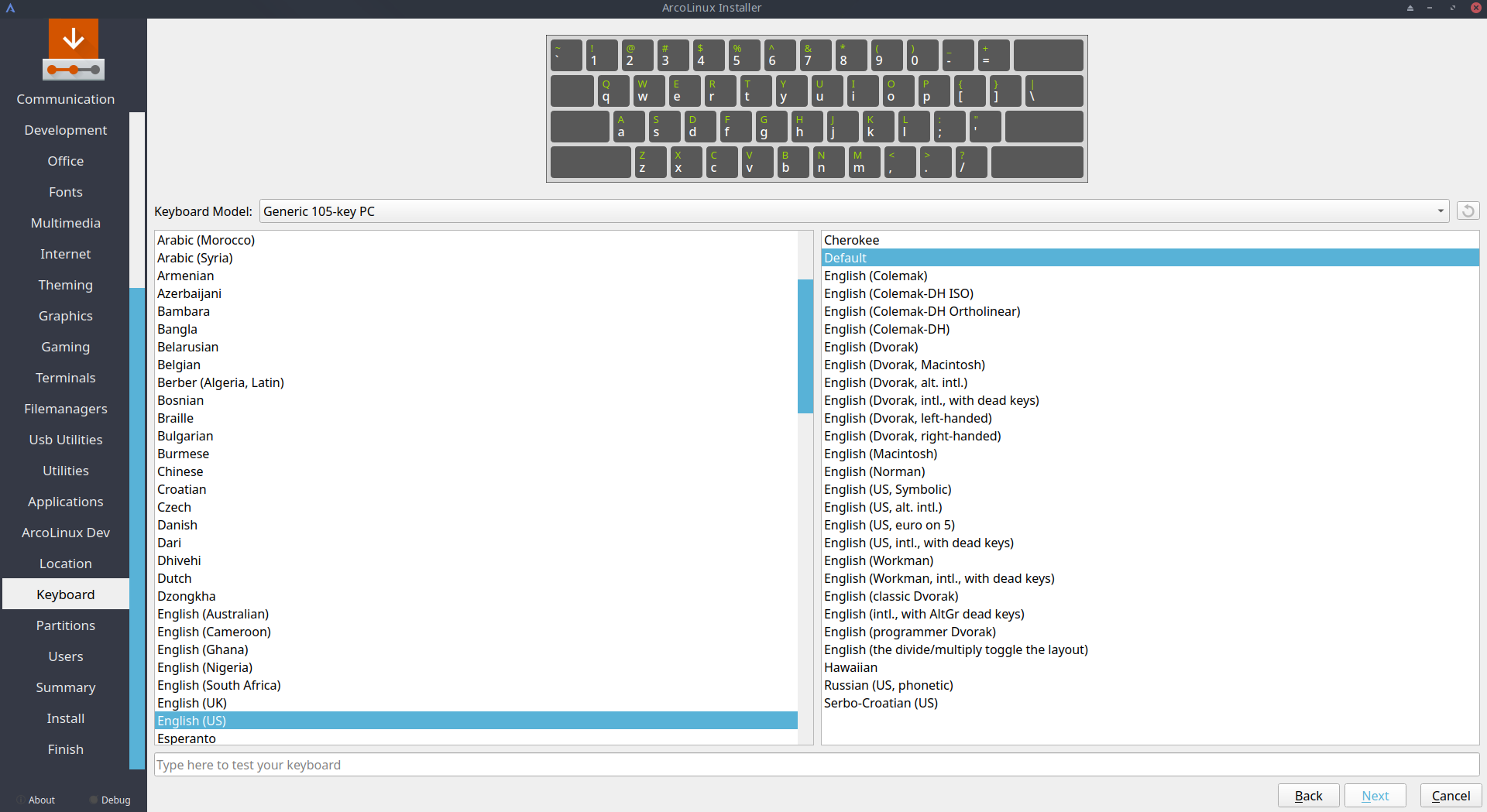Go to the Terminals step
1487x812 pixels.
[66, 378]
